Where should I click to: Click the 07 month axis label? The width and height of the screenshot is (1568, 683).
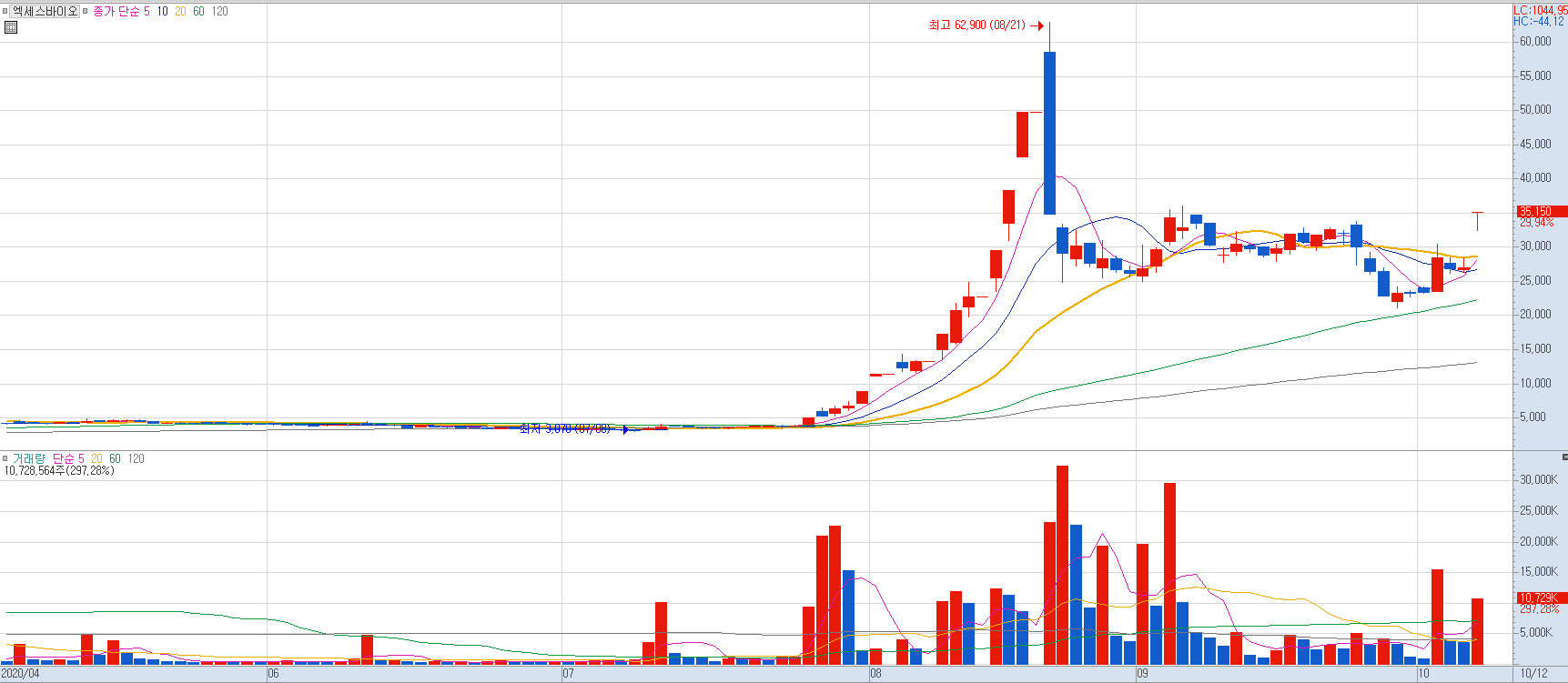click(568, 674)
